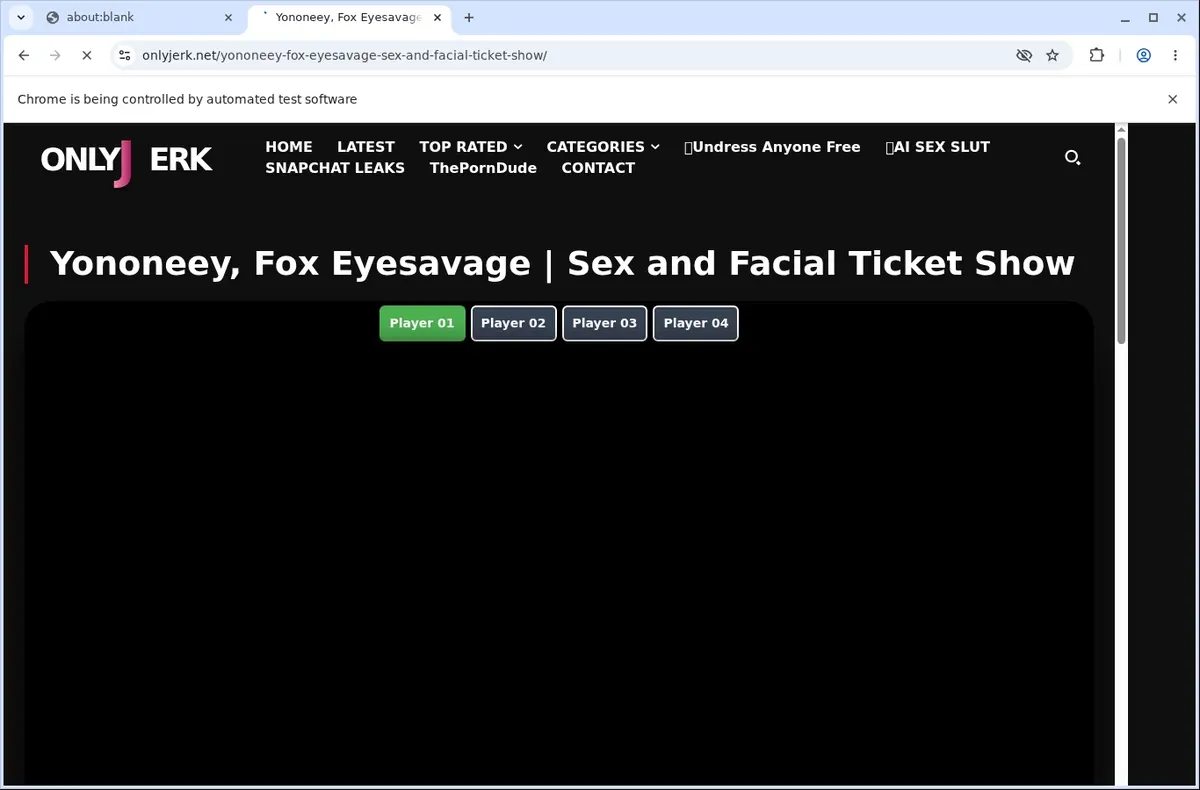
Task: Click the site logo in the header
Action: coord(126,161)
